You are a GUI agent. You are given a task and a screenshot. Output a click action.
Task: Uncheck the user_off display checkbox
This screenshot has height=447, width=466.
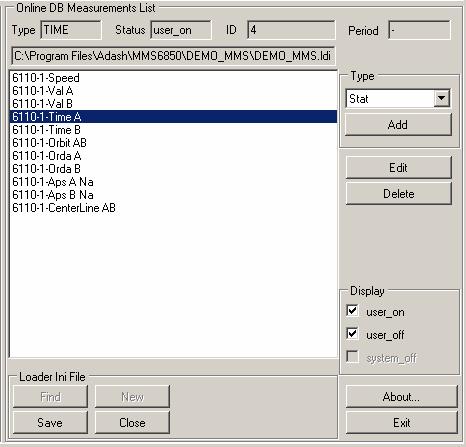352,334
